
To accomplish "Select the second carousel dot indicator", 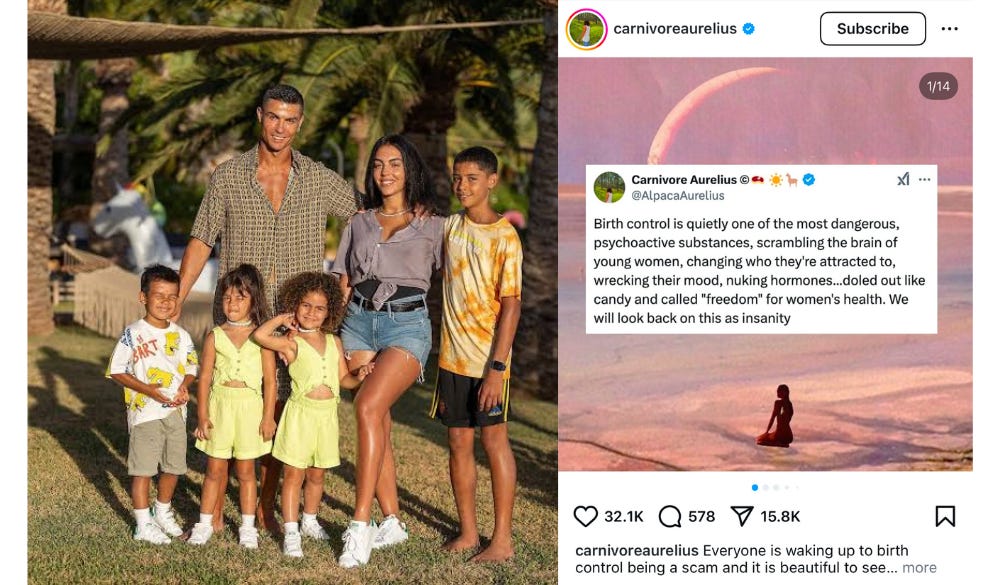I will [x=765, y=487].
